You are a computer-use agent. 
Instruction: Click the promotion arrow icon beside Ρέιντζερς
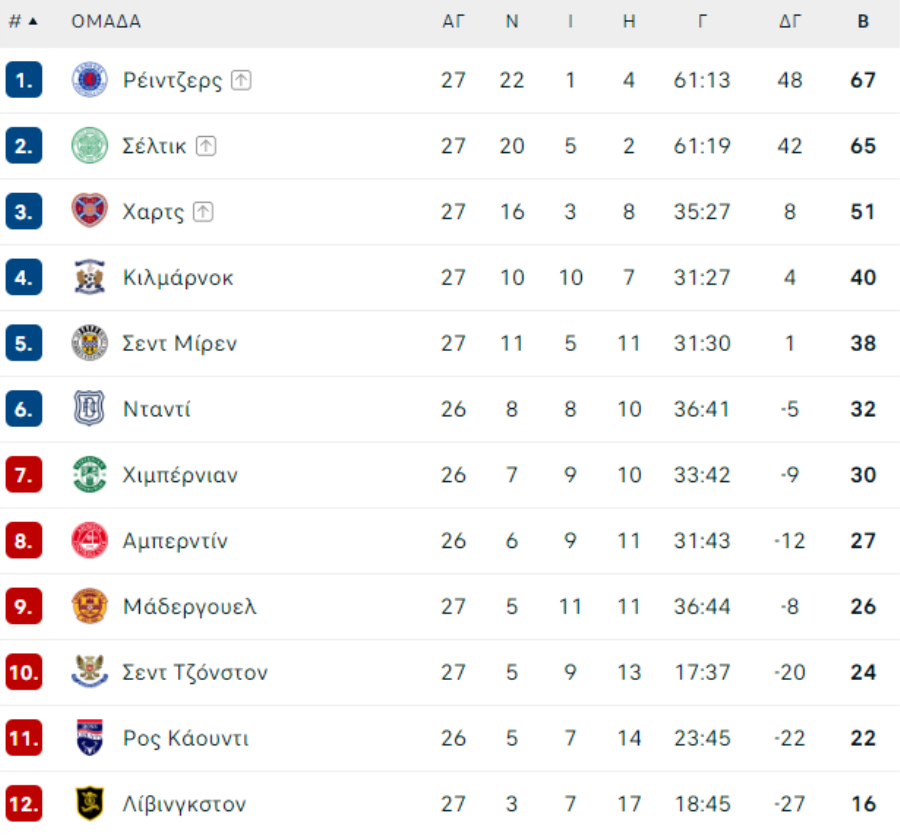(x=241, y=80)
